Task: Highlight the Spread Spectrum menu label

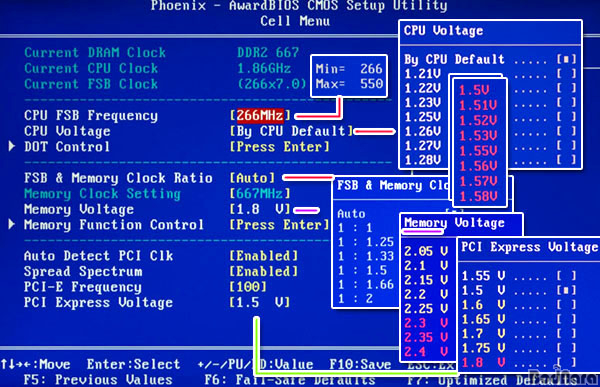Action: (83, 271)
